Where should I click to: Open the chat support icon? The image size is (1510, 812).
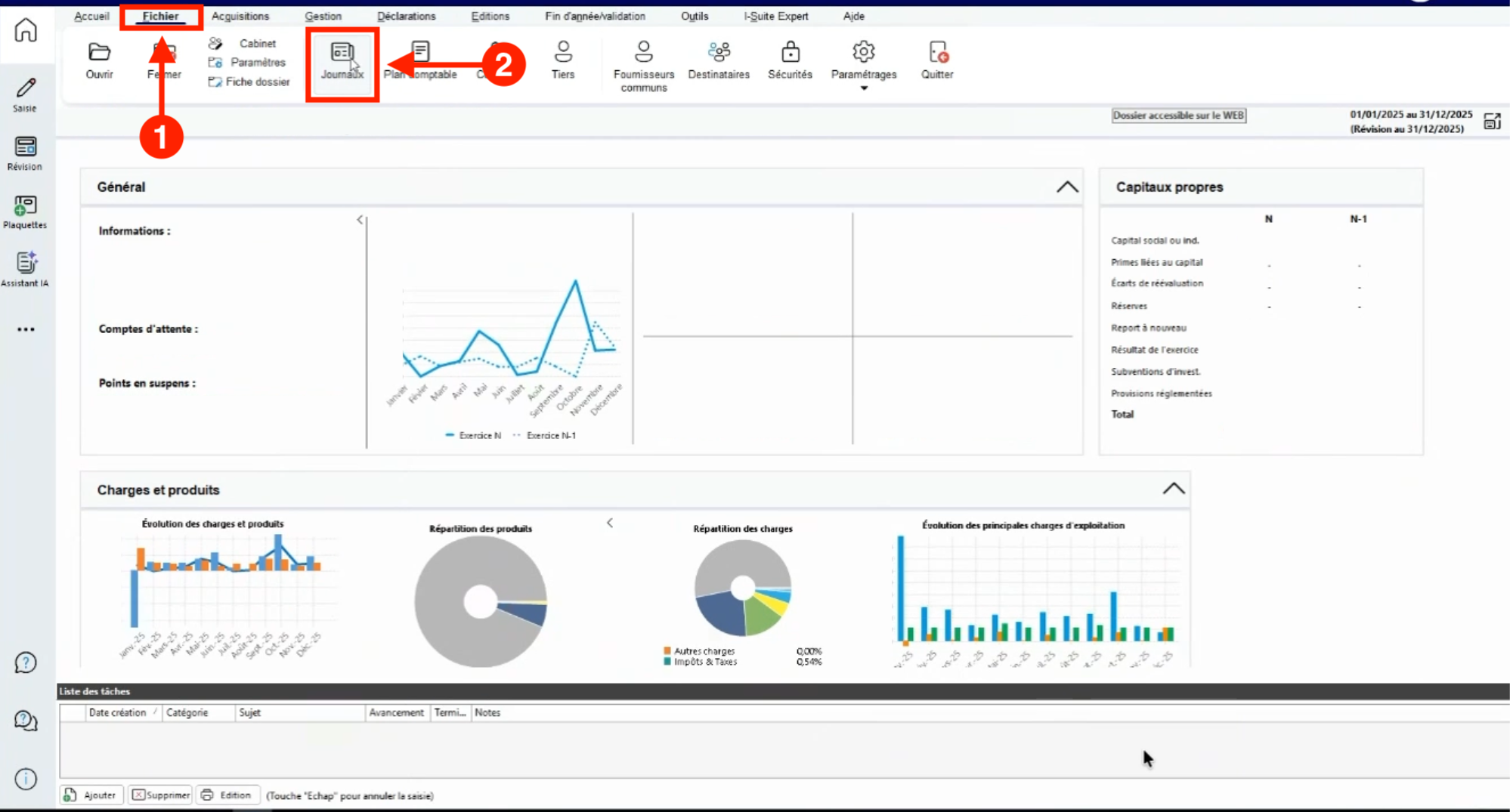click(x=26, y=721)
